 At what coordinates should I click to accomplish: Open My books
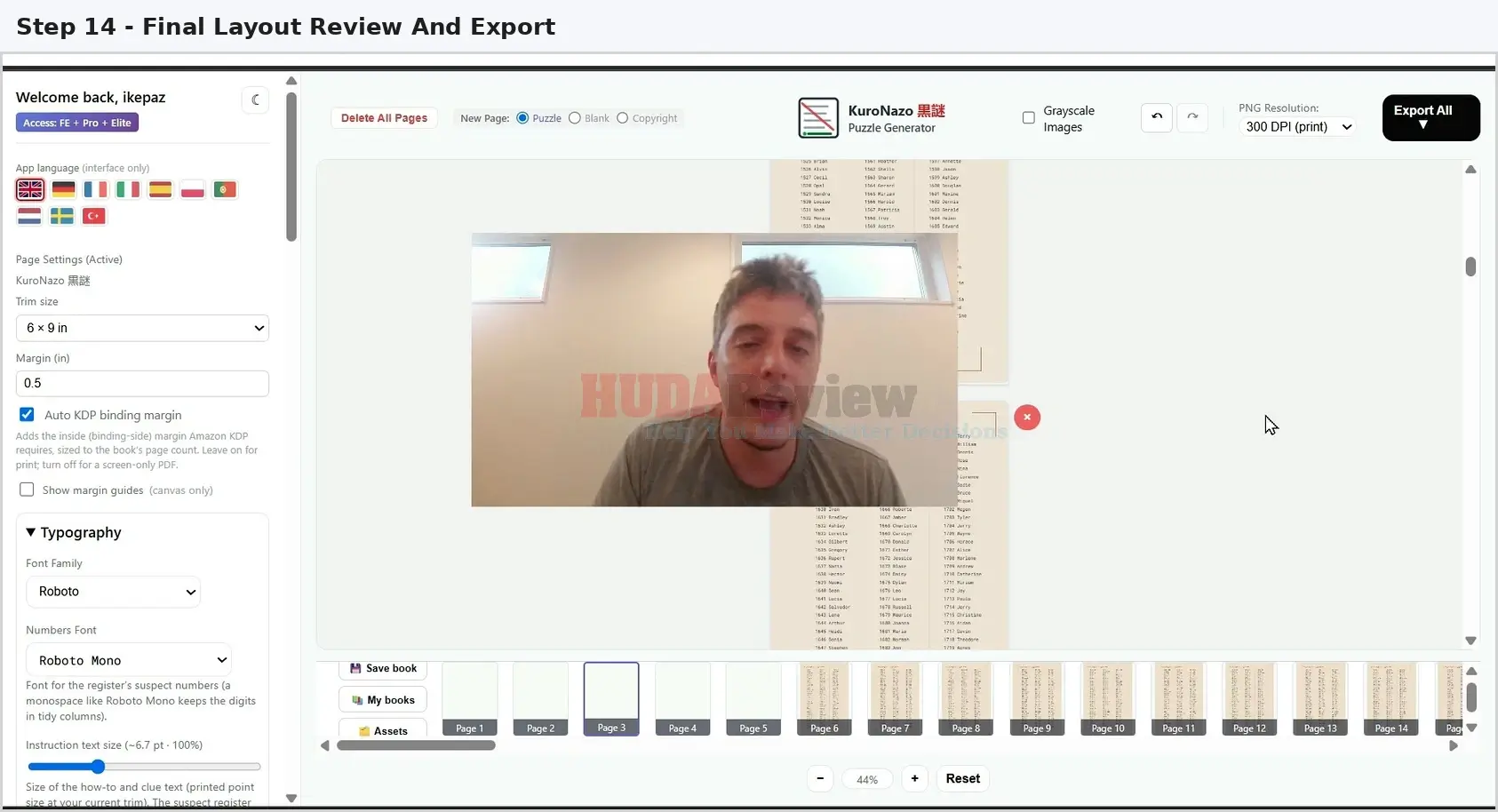[383, 700]
